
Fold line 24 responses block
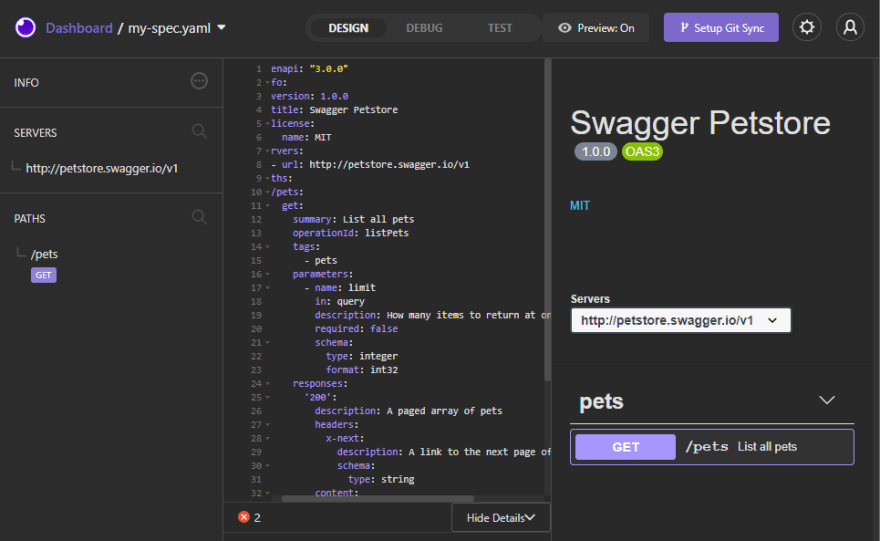tap(268, 384)
